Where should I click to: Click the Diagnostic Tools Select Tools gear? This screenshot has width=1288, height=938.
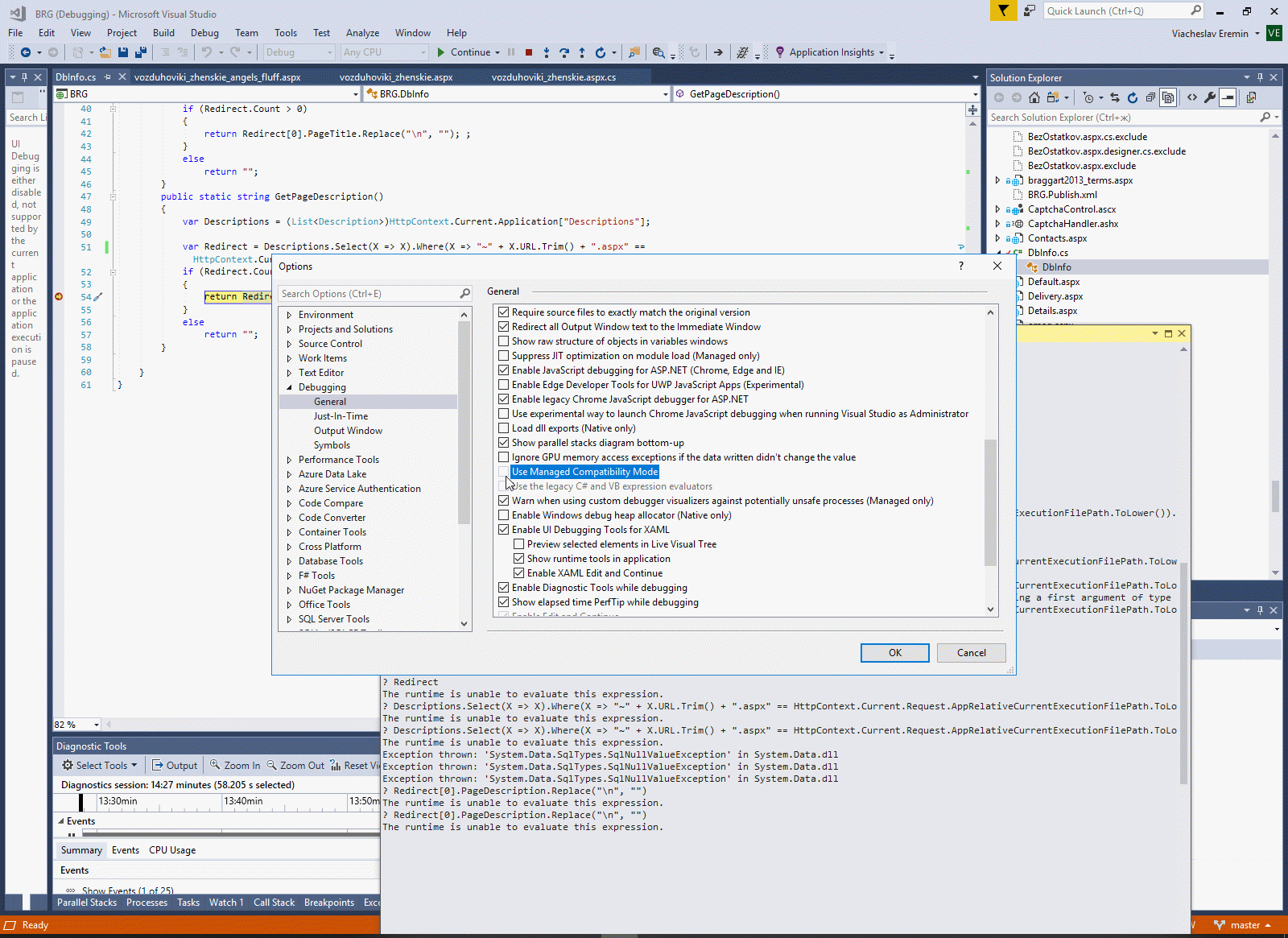coord(68,765)
